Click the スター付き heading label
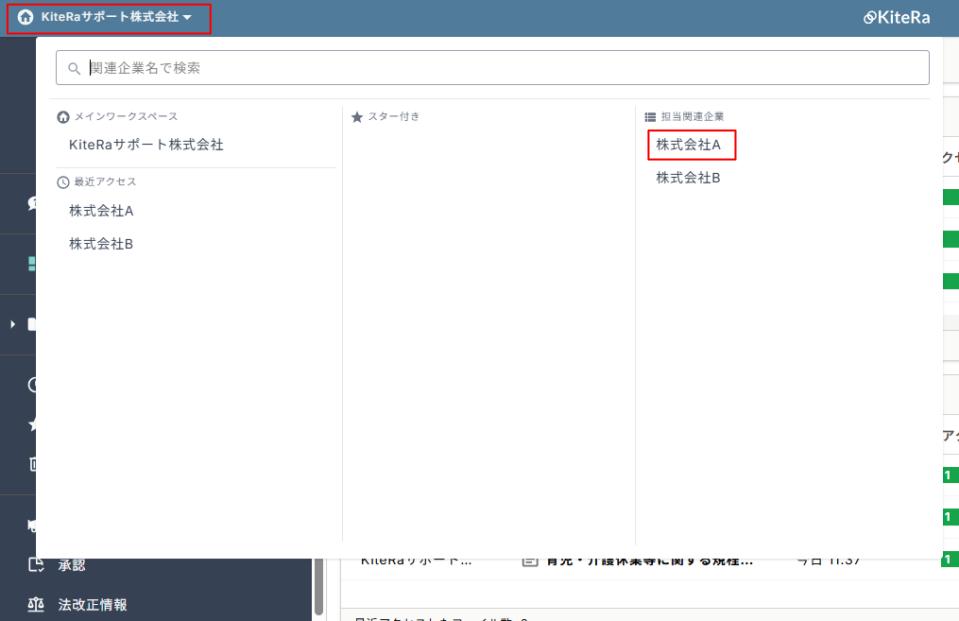Image resolution: width=959 pixels, height=621 pixels. tap(393, 116)
